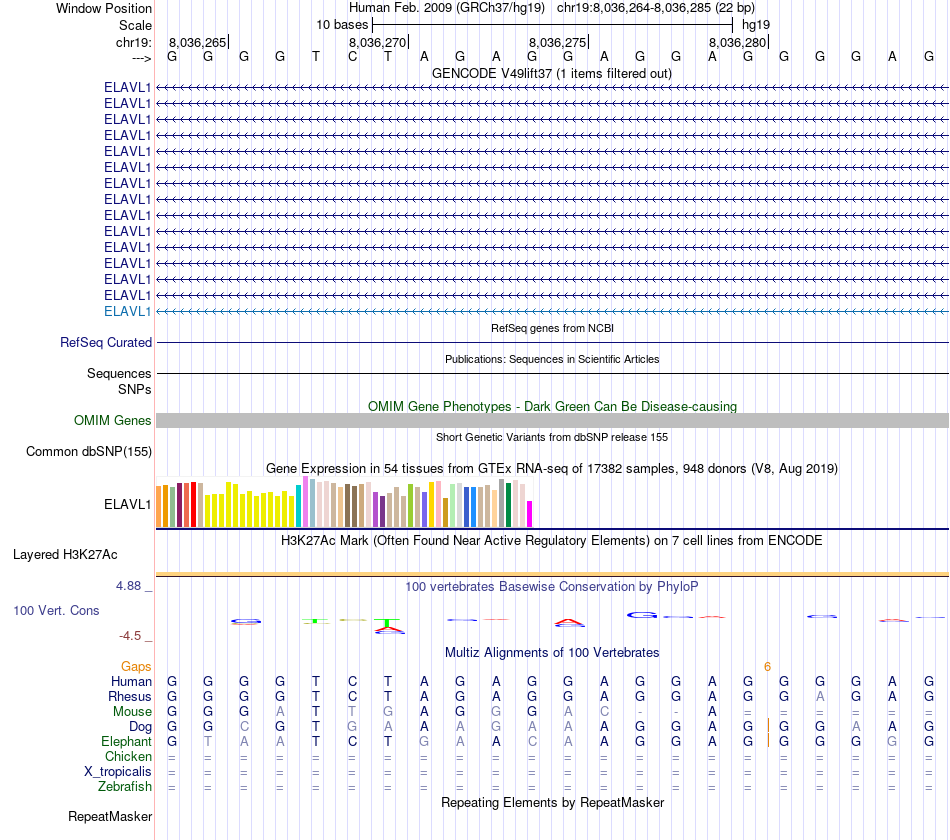Screen dimensions: 950x840
Task: Click the Layered H3K27Ac track label
Action: (65, 555)
